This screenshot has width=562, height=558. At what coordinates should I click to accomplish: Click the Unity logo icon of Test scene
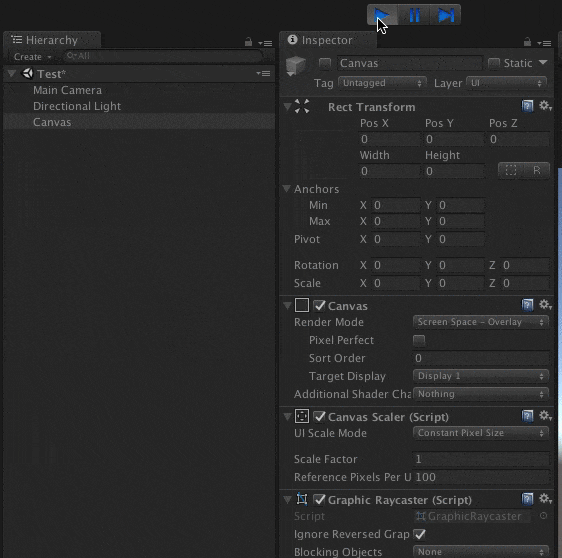pos(28,73)
